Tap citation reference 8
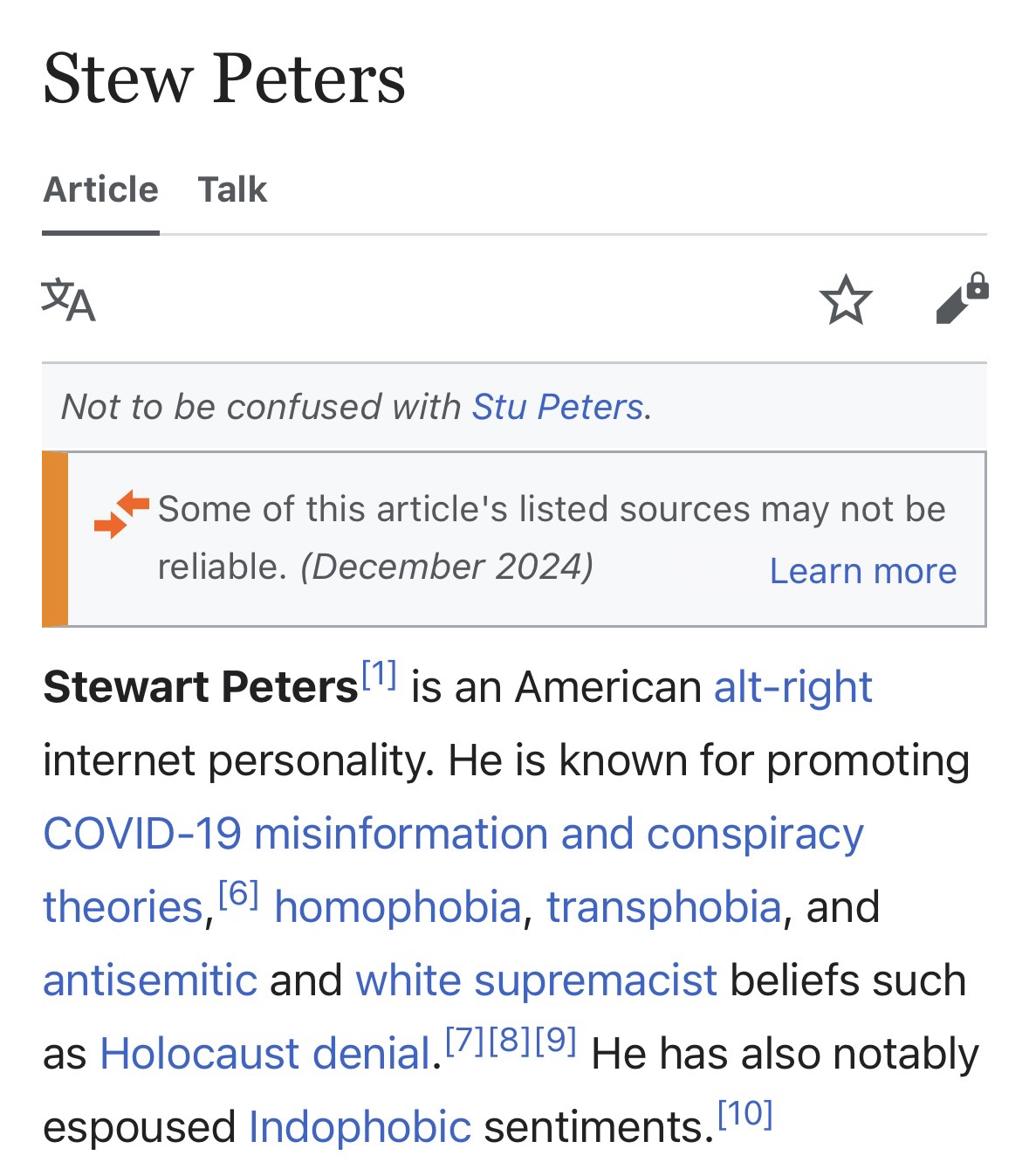This screenshot has width=1029, height=1176. point(511,1041)
